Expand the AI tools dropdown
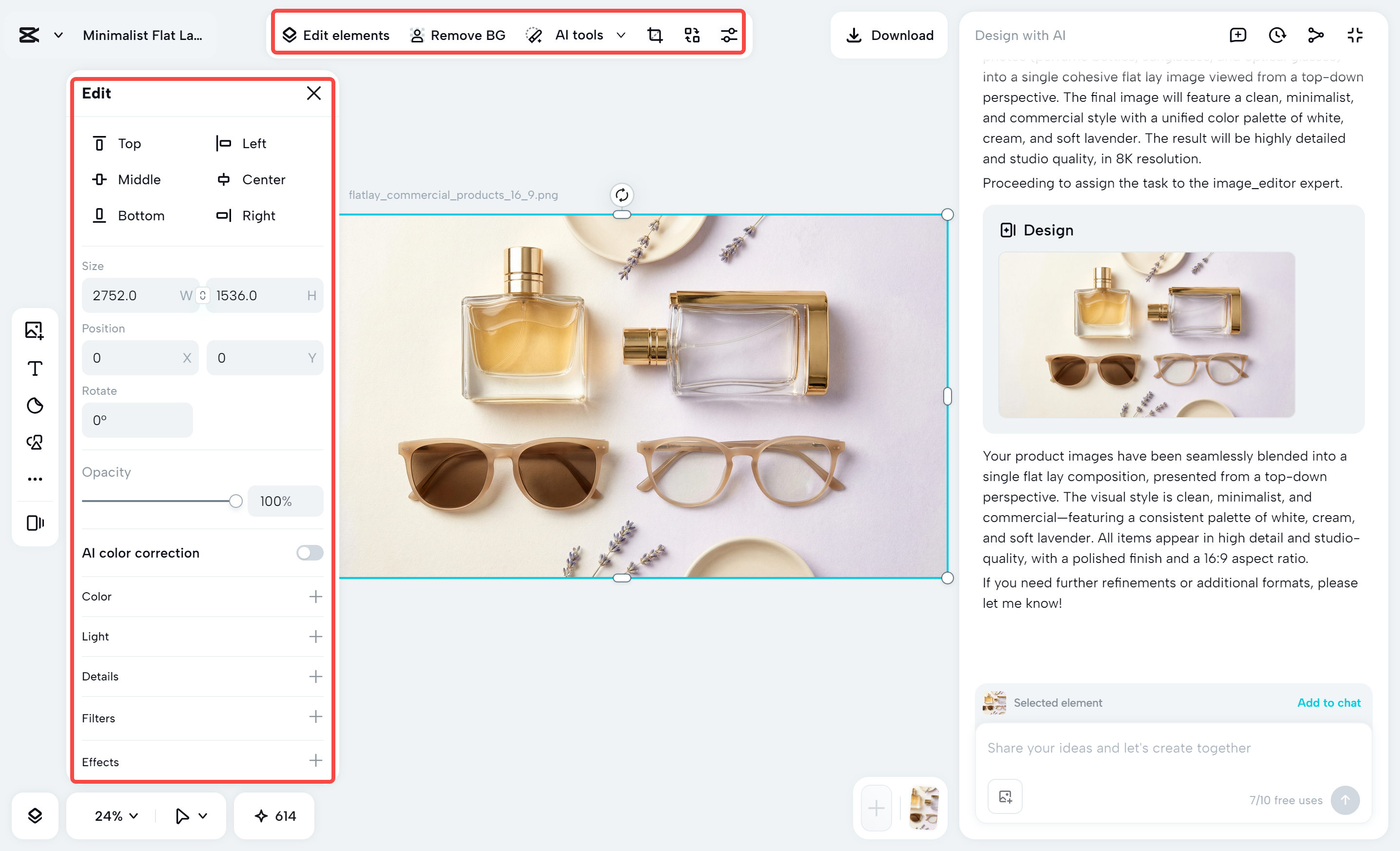 click(621, 35)
